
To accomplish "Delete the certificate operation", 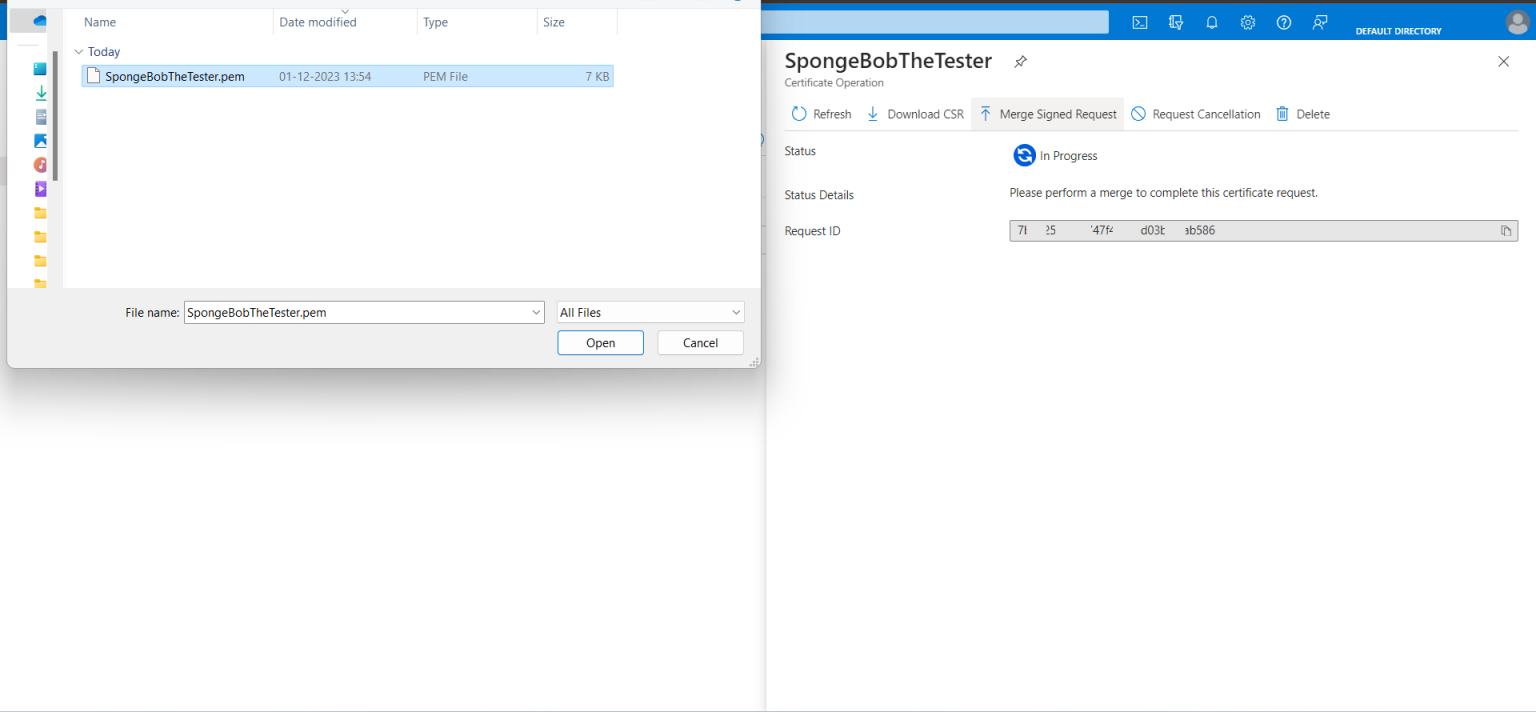I will coord(1302,114).
